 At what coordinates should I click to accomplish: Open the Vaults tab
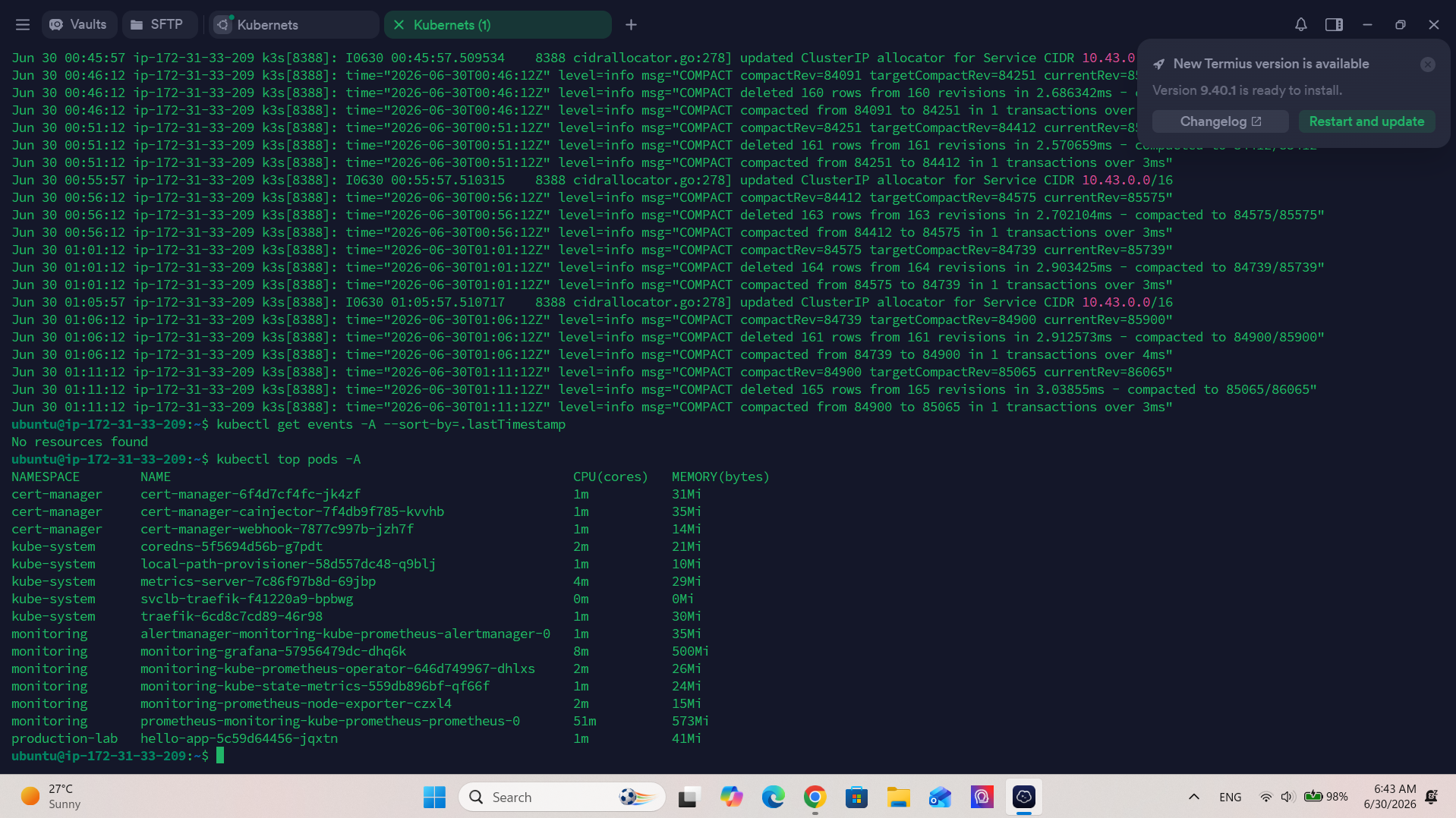pos(78,25)
